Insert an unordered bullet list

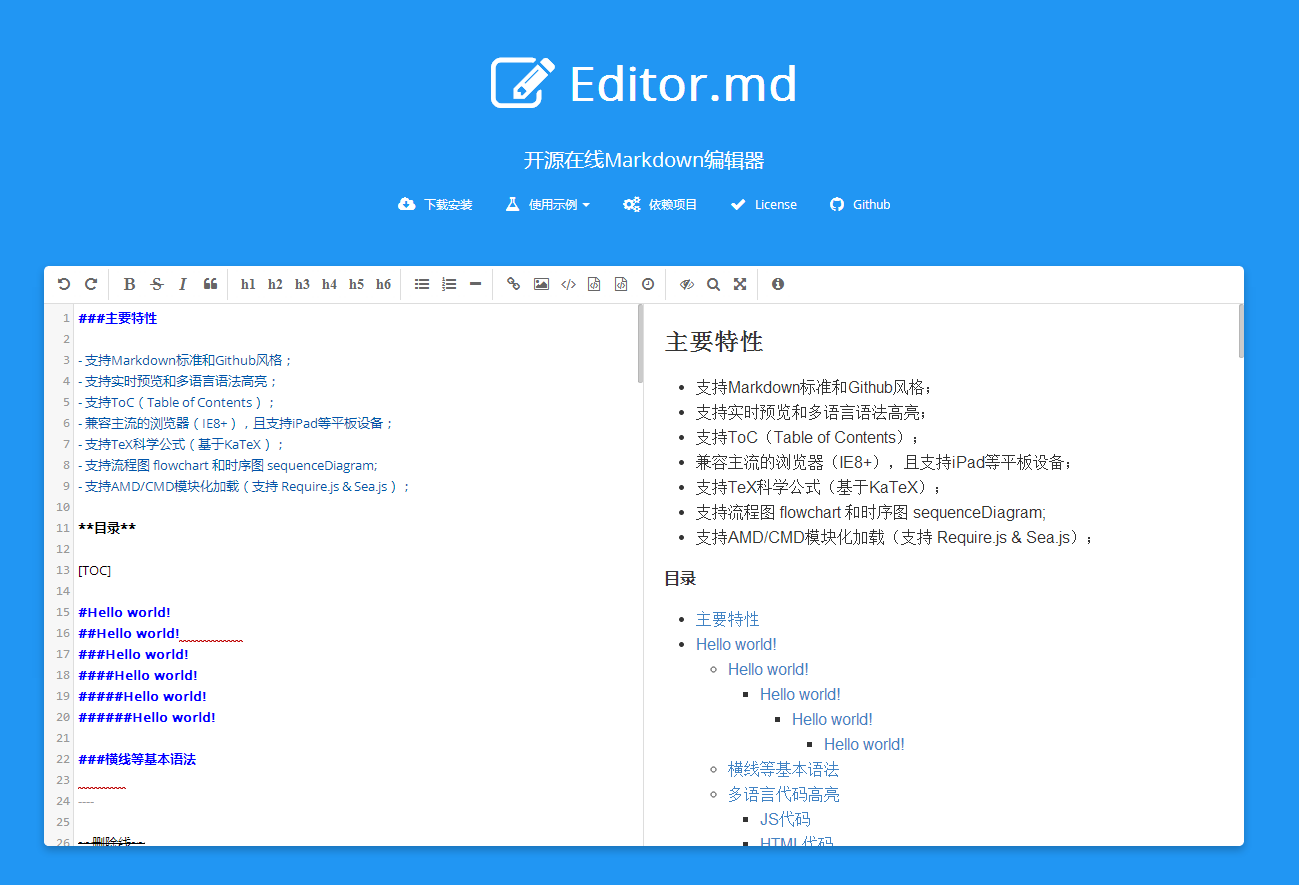[422, 285]
